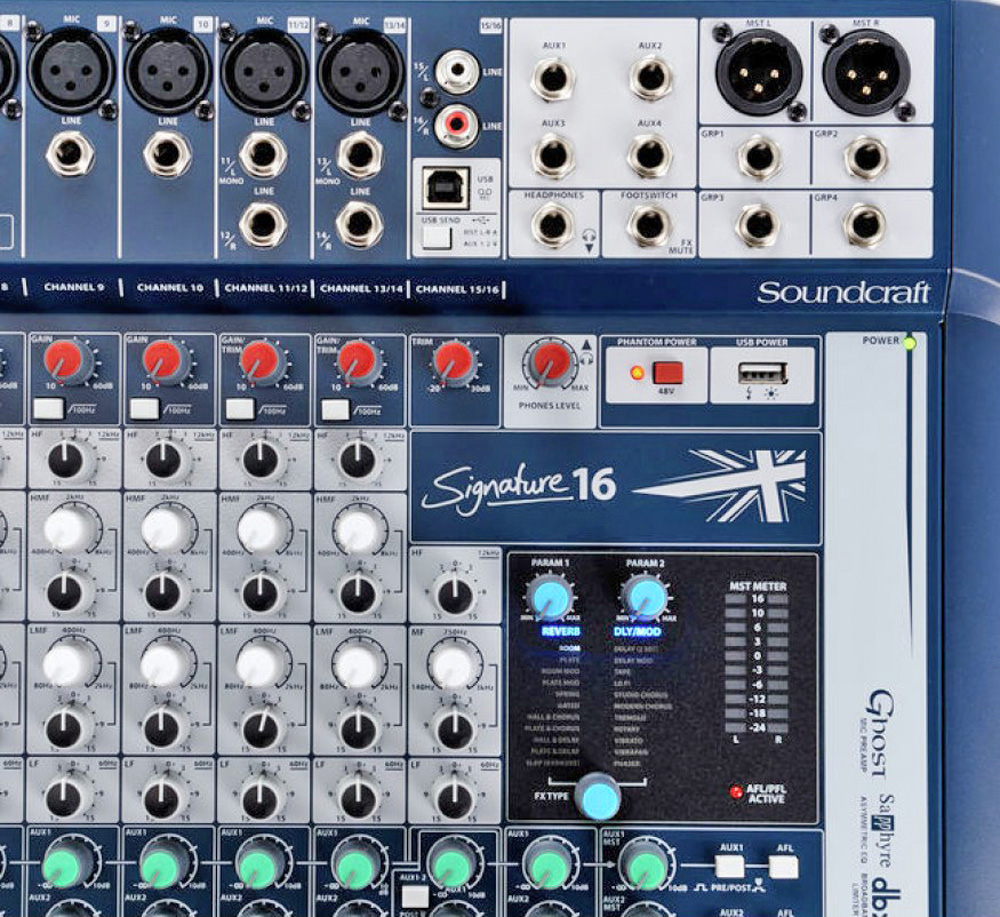Image resolution: width=1000 pixels, height=917 pixels.
Task: Adjust Channel 13/14 GAIN/TRIM knob
Action: click(357, 362)
